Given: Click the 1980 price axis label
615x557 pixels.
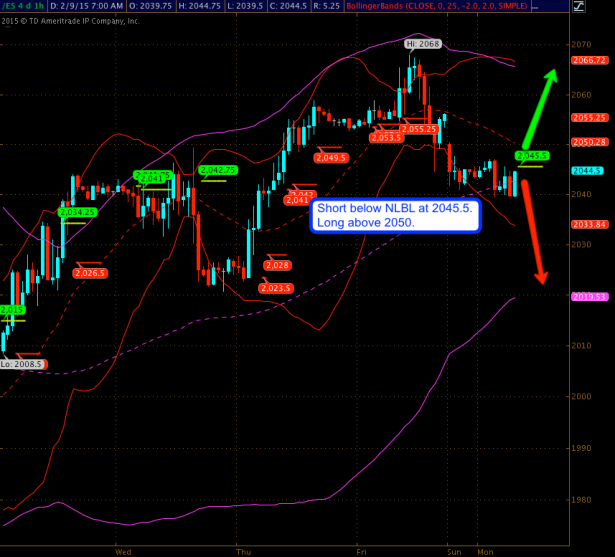Looking at the screenshot, I should pos(581,500).
